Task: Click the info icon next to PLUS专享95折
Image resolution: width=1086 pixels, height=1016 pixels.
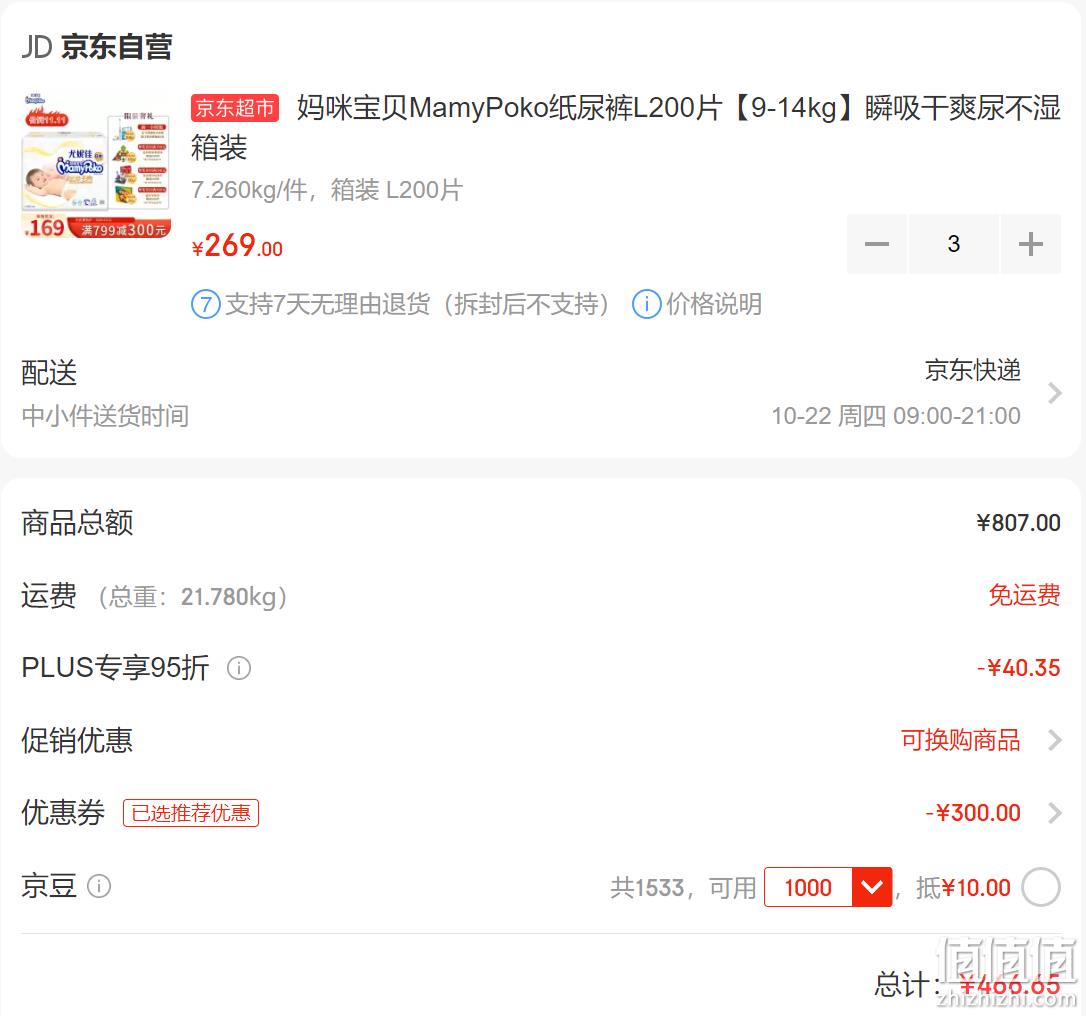Action: [x=239, y=668]
